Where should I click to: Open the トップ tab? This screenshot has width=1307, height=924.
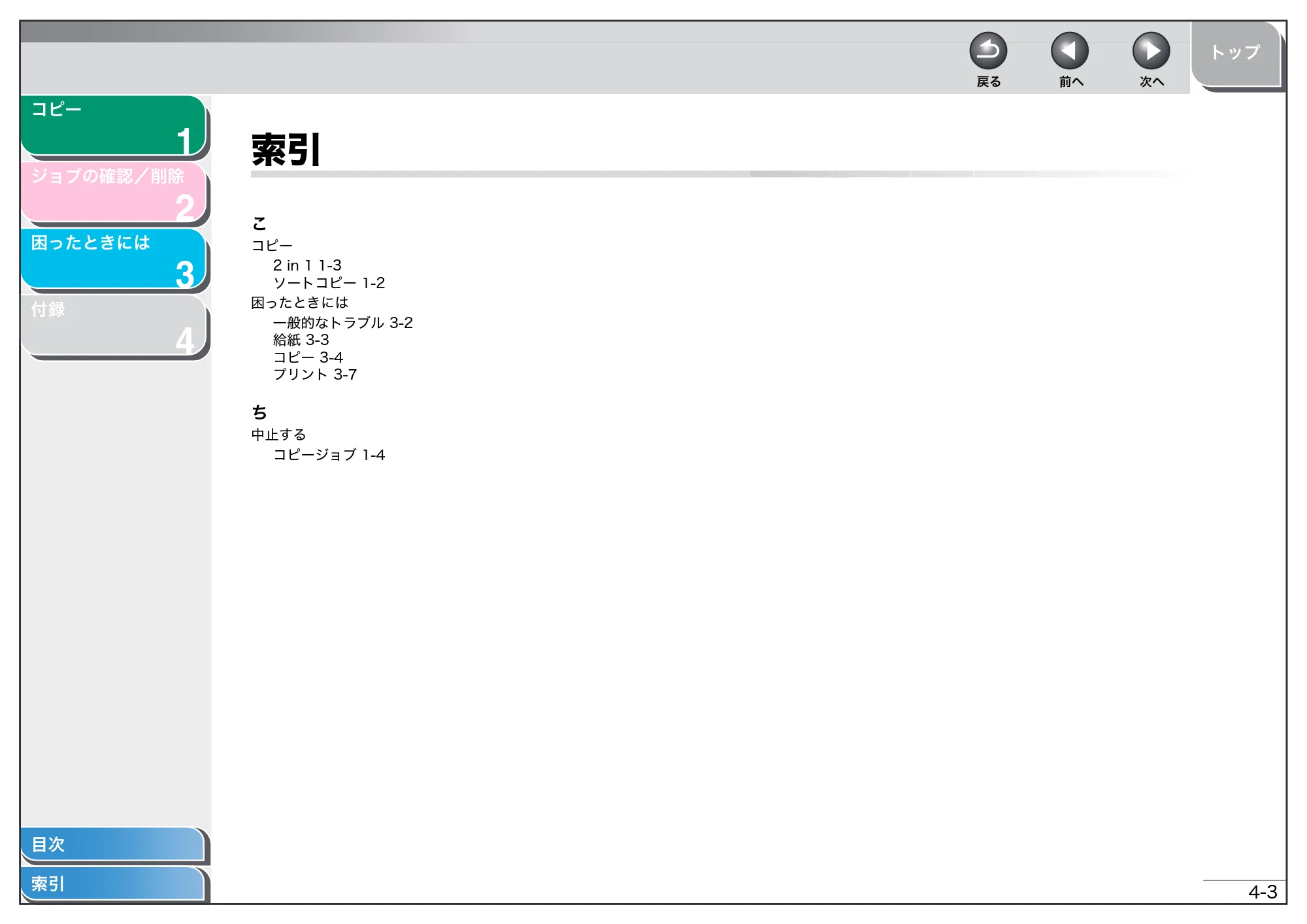1236,54
